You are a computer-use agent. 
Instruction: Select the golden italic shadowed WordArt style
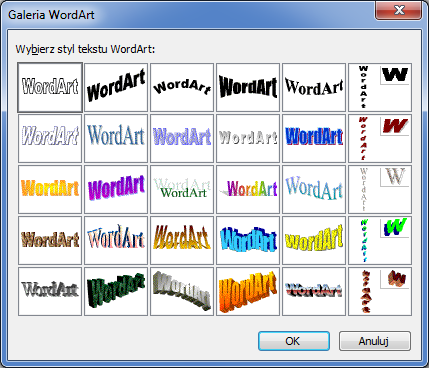(x=182, y=240)
